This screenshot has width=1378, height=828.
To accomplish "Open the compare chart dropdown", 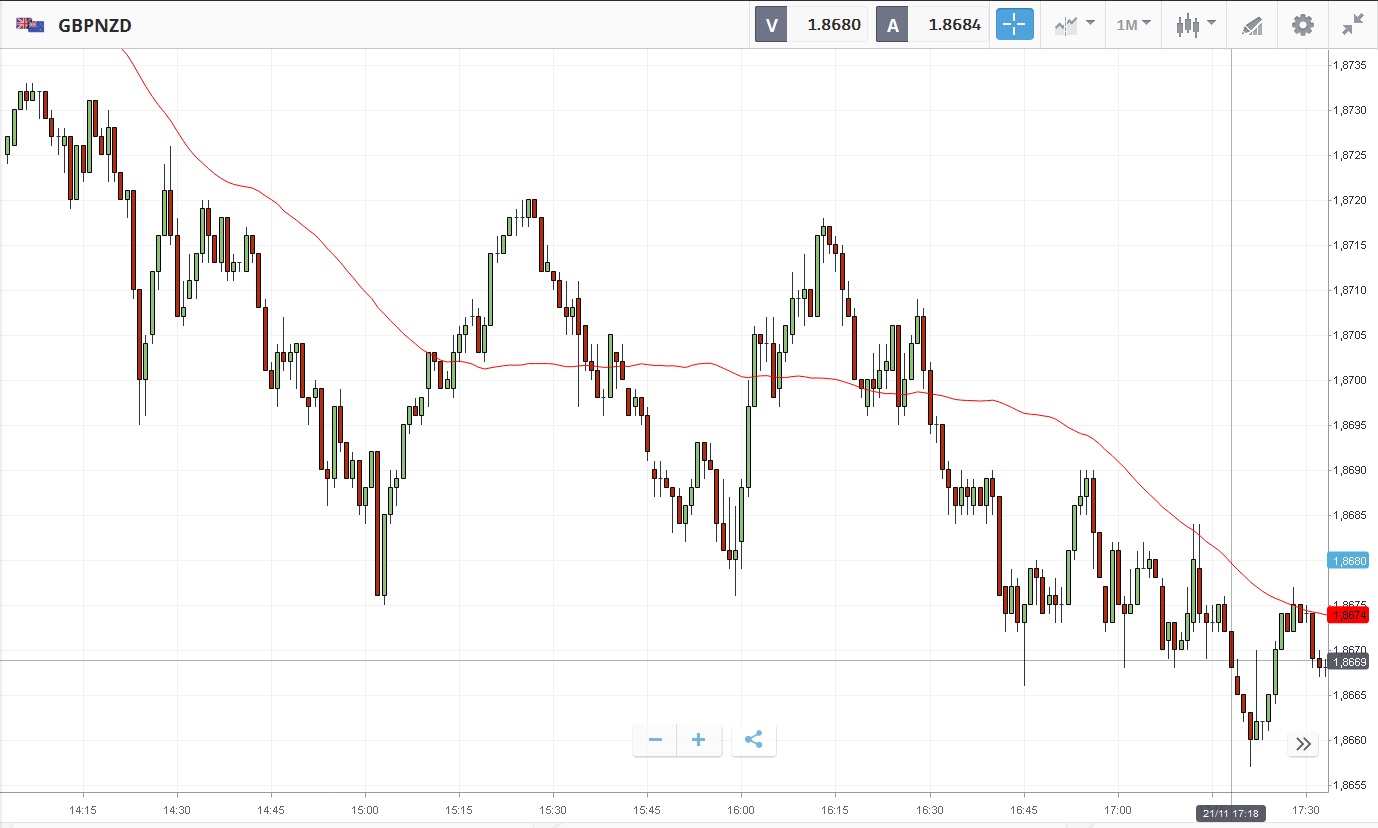I will coord(1074,25).
